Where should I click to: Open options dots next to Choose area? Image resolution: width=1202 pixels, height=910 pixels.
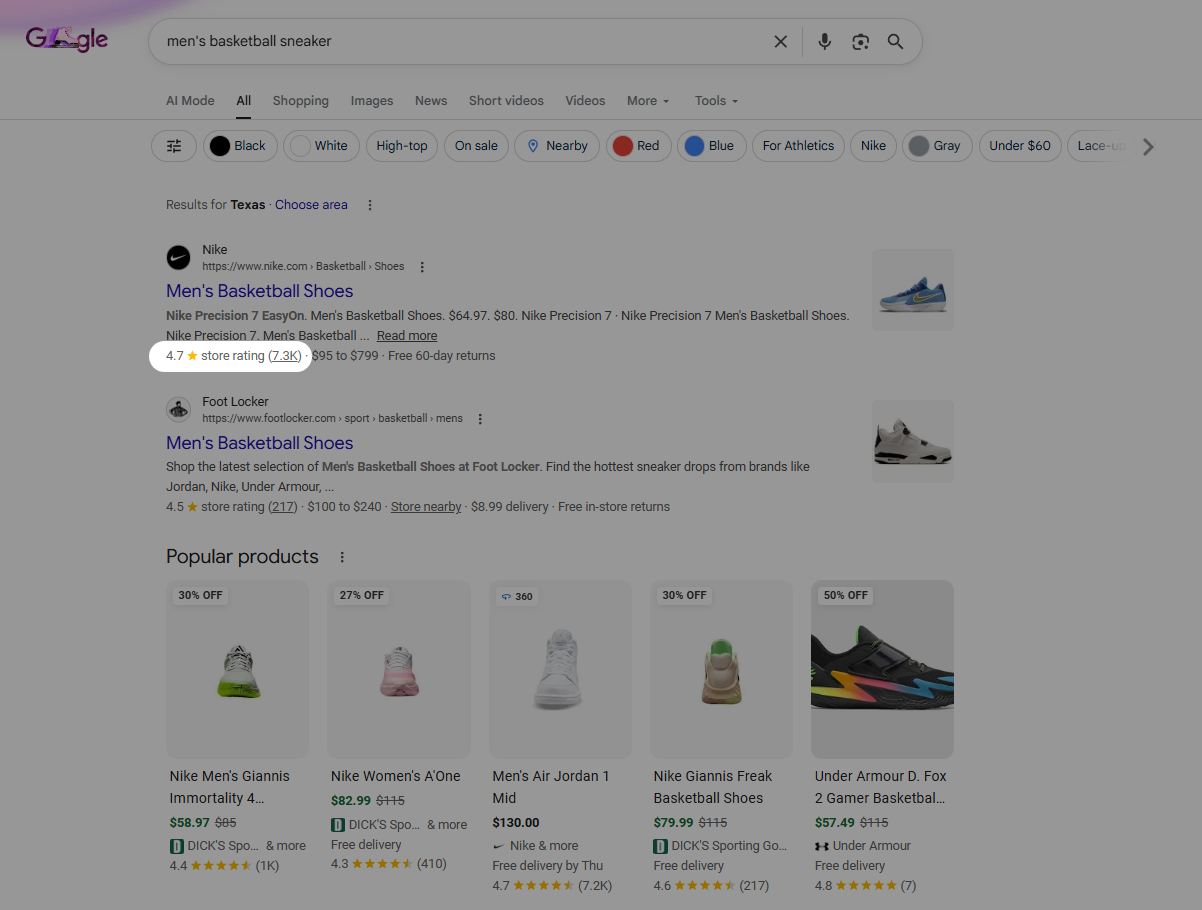click(x=370, y=205)
